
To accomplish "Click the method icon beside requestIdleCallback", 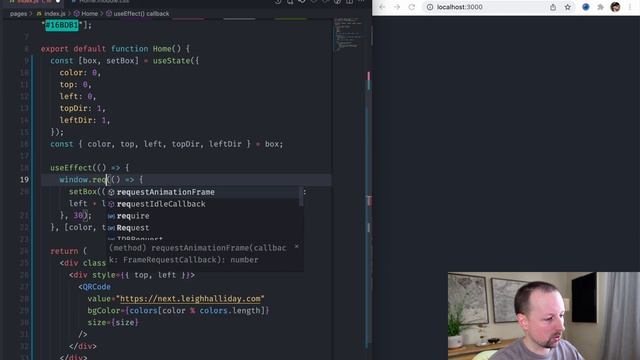I will [111, 204].
